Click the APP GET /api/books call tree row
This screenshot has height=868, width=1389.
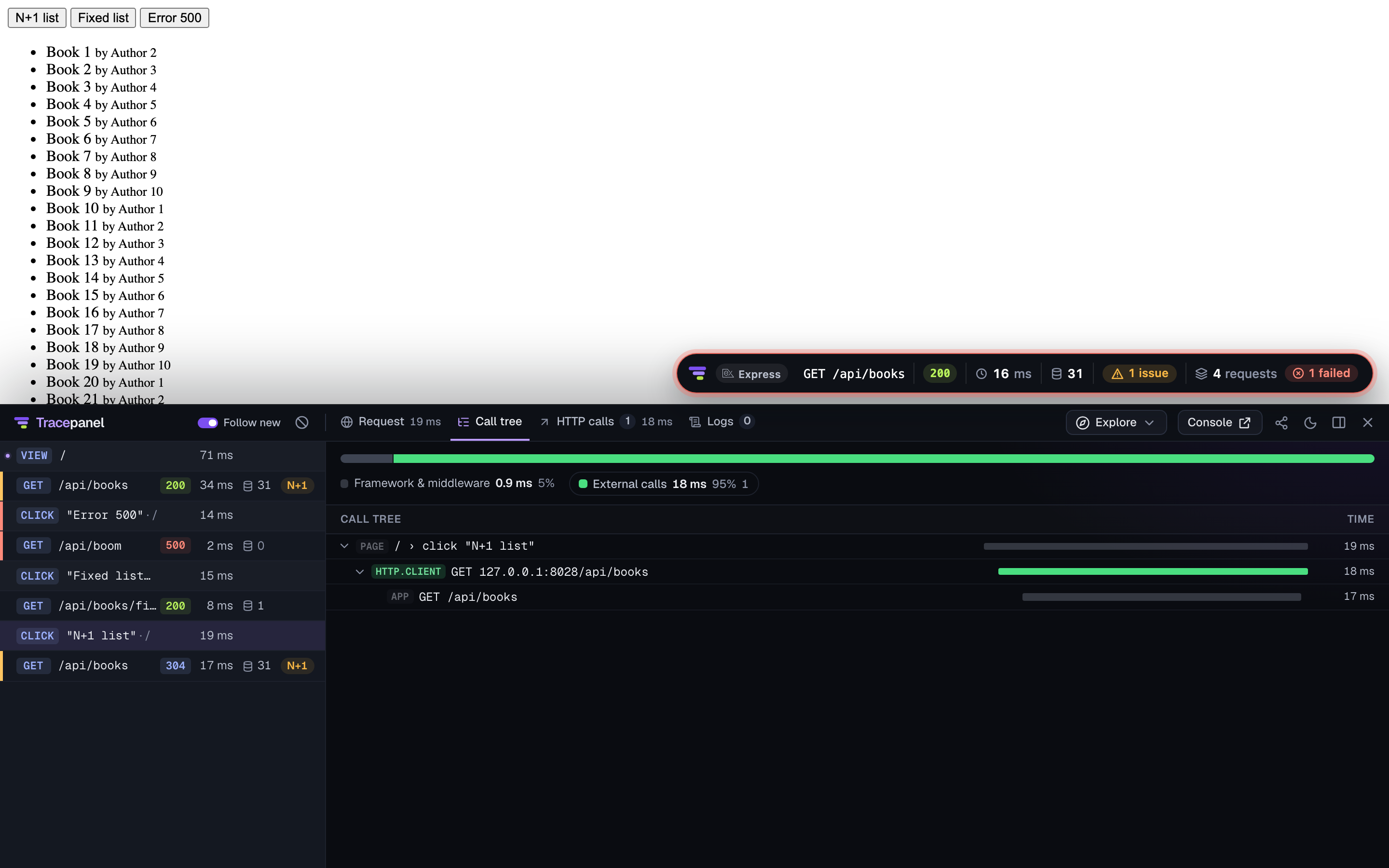click(858, 597)
